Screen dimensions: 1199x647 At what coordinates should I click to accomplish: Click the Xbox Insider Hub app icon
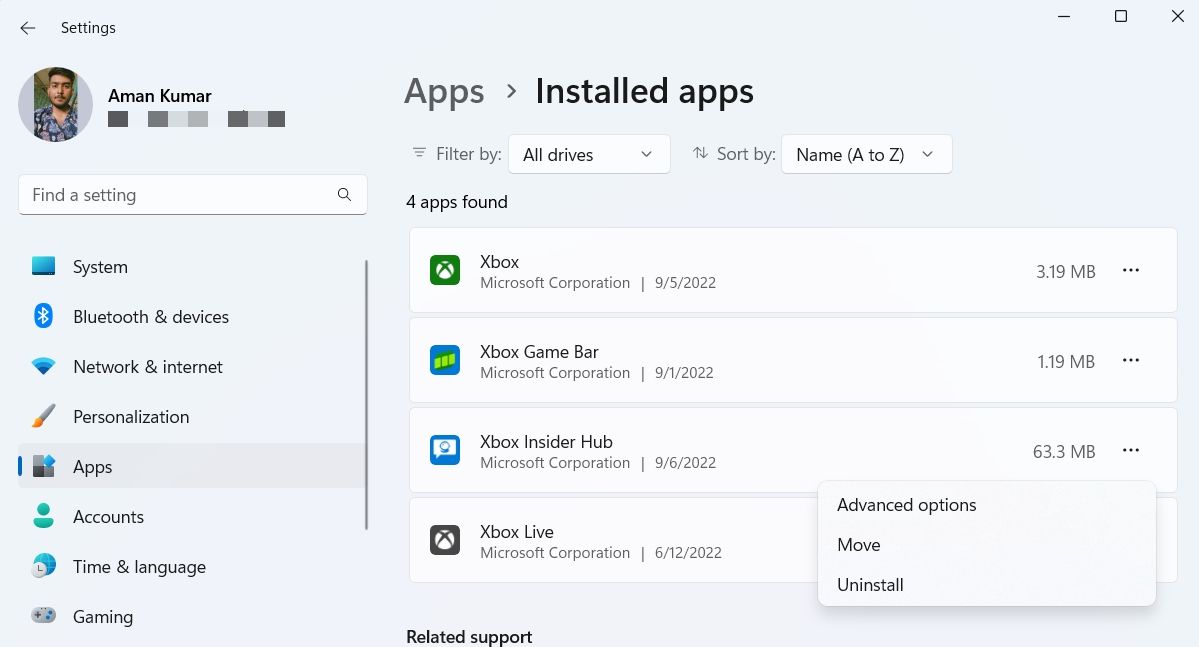pos(444,450)
